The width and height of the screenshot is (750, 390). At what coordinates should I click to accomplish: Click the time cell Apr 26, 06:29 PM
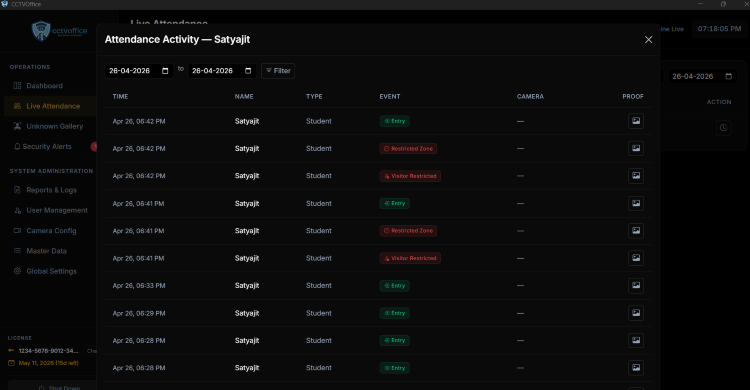(x=139, y=313)
